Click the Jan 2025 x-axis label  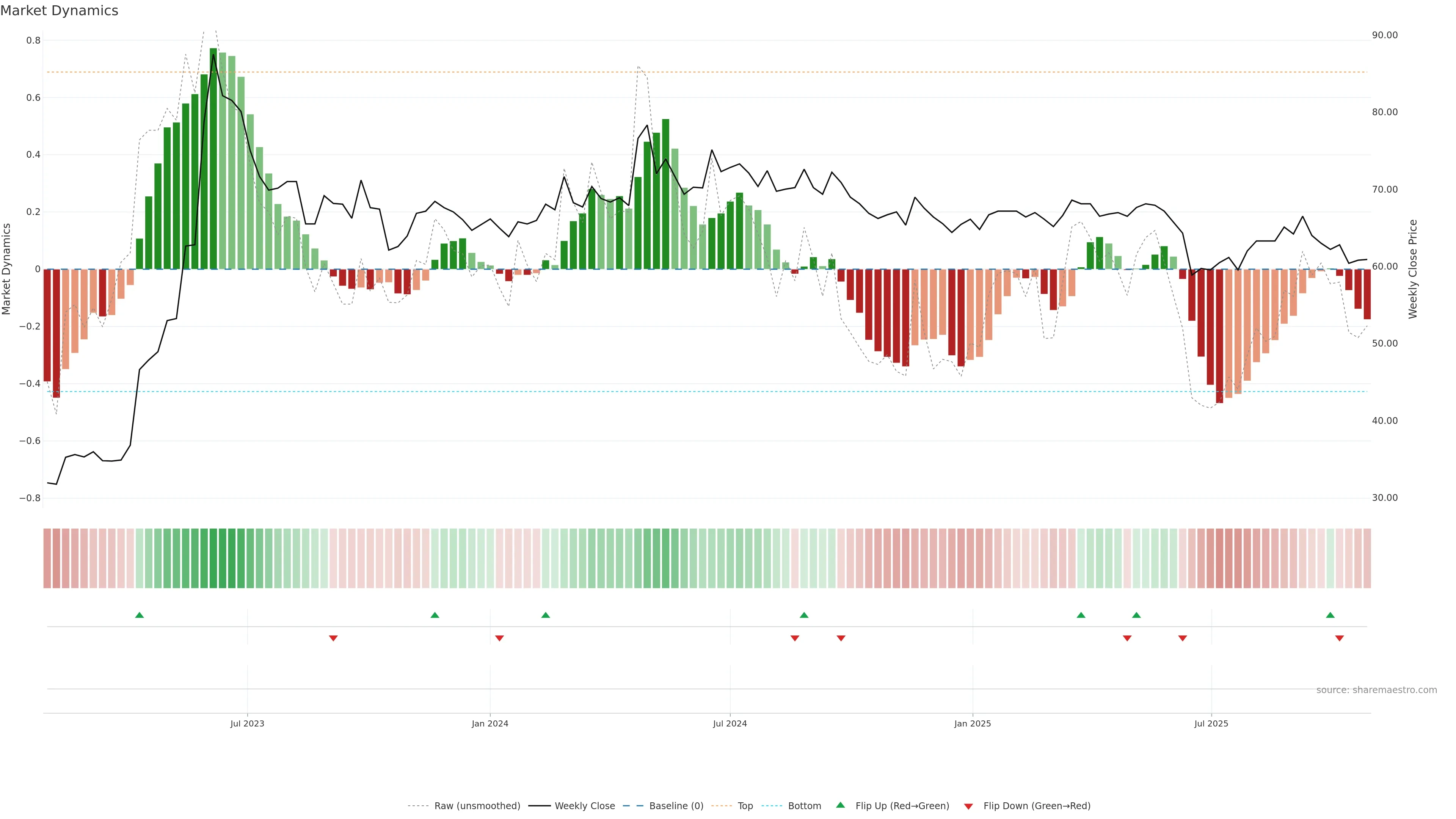click(x=972, y=723)
